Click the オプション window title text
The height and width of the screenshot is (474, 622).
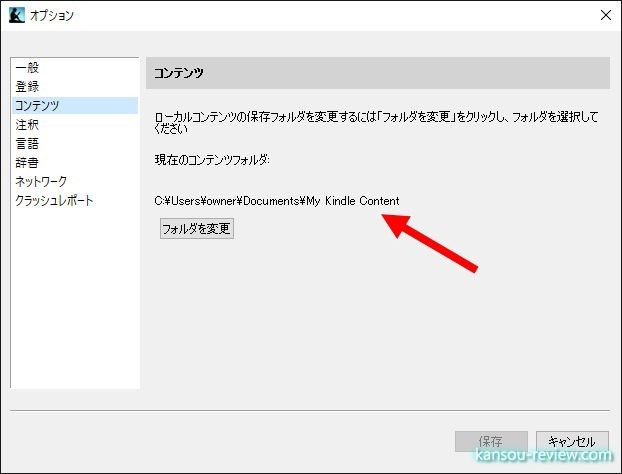[52, 15]
